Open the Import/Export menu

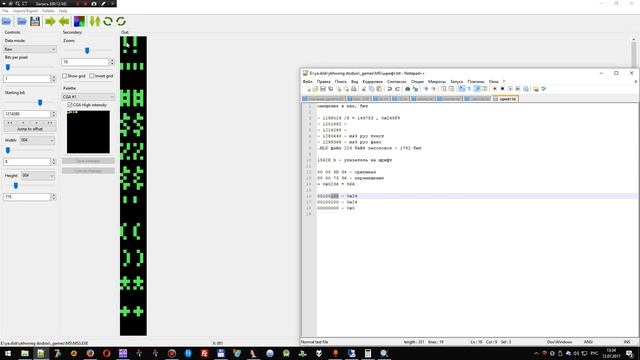(25, 11)
